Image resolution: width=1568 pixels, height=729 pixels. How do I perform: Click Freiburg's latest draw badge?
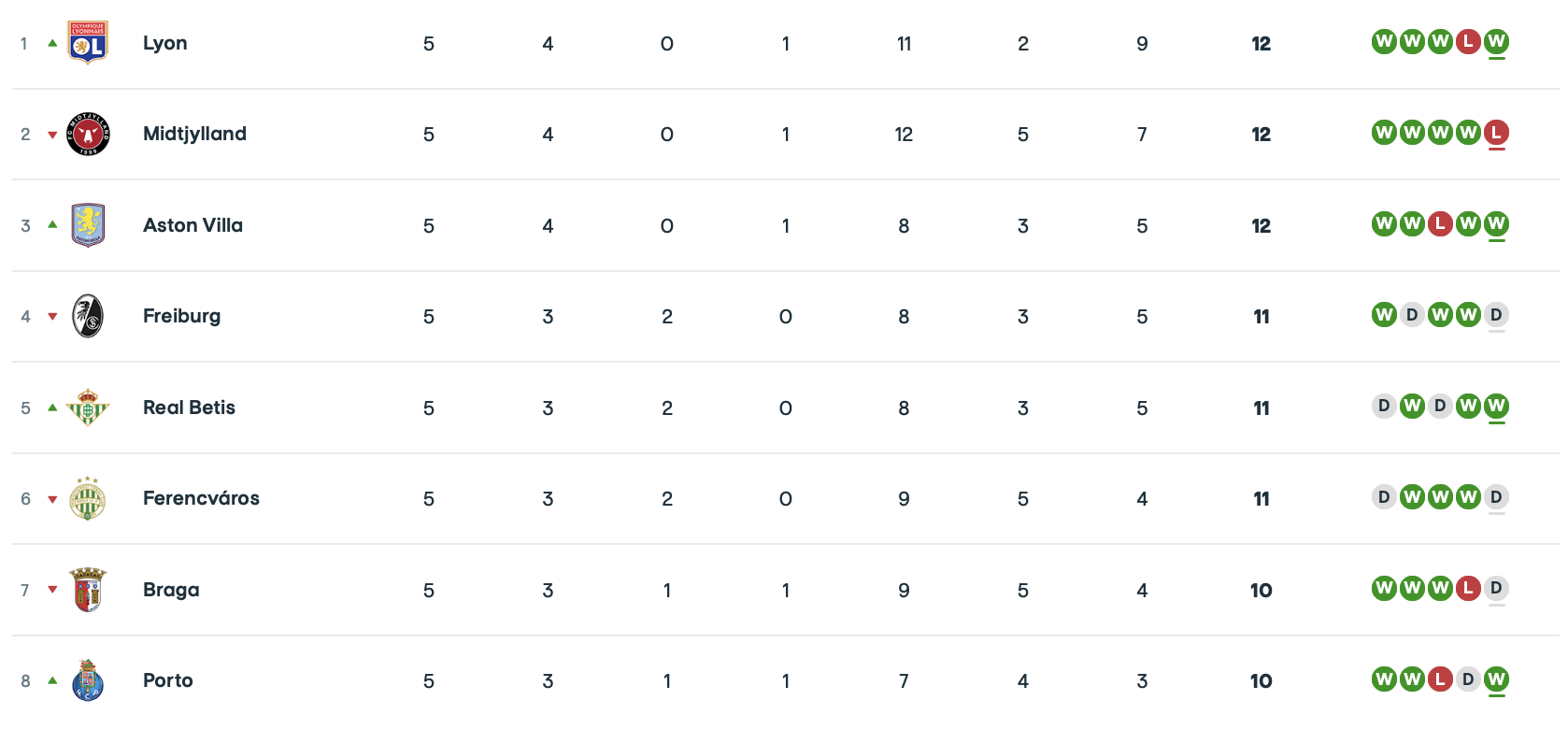tap(1496, 315)
